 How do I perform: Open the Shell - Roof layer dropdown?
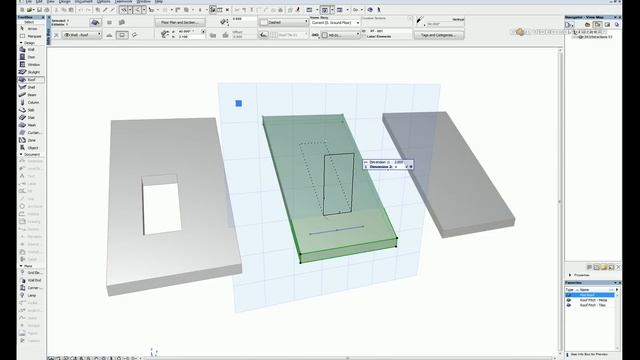click(x=81, y=35)
